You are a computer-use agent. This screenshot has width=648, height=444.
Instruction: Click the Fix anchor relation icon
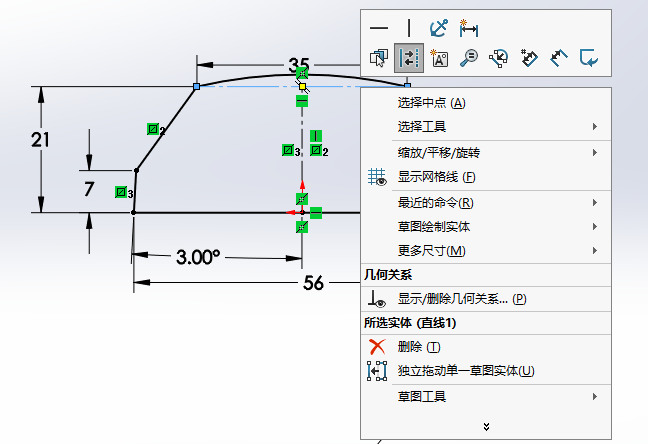[438, 28]
